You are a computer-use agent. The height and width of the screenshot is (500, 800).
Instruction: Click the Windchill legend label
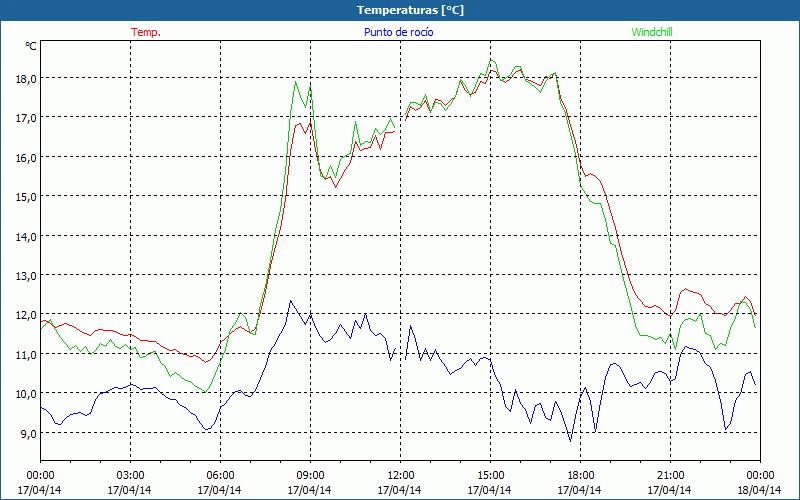[x=652, y=32]
